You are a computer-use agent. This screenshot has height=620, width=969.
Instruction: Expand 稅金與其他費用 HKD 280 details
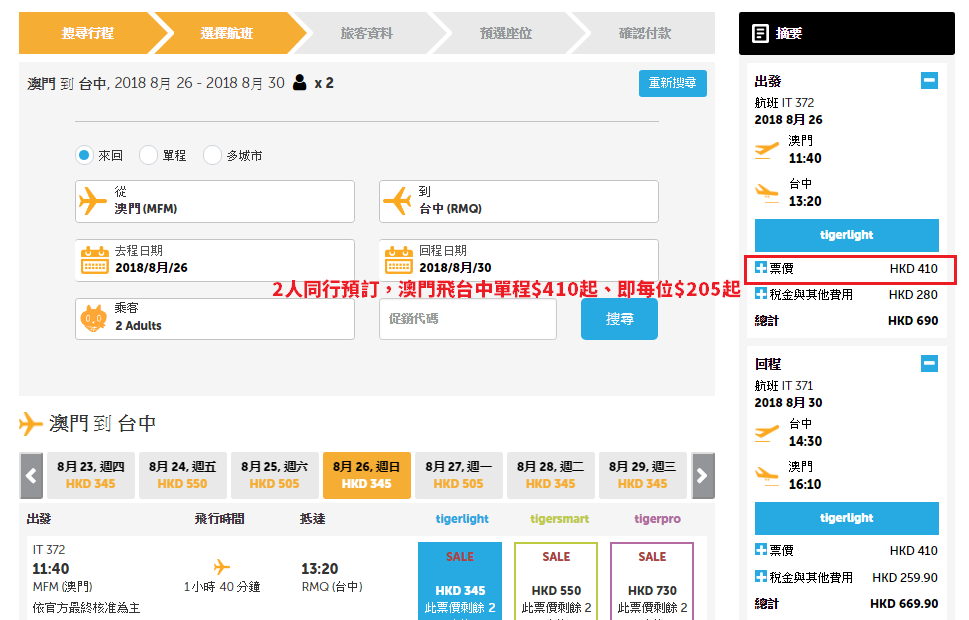click(x=761, y=294)
